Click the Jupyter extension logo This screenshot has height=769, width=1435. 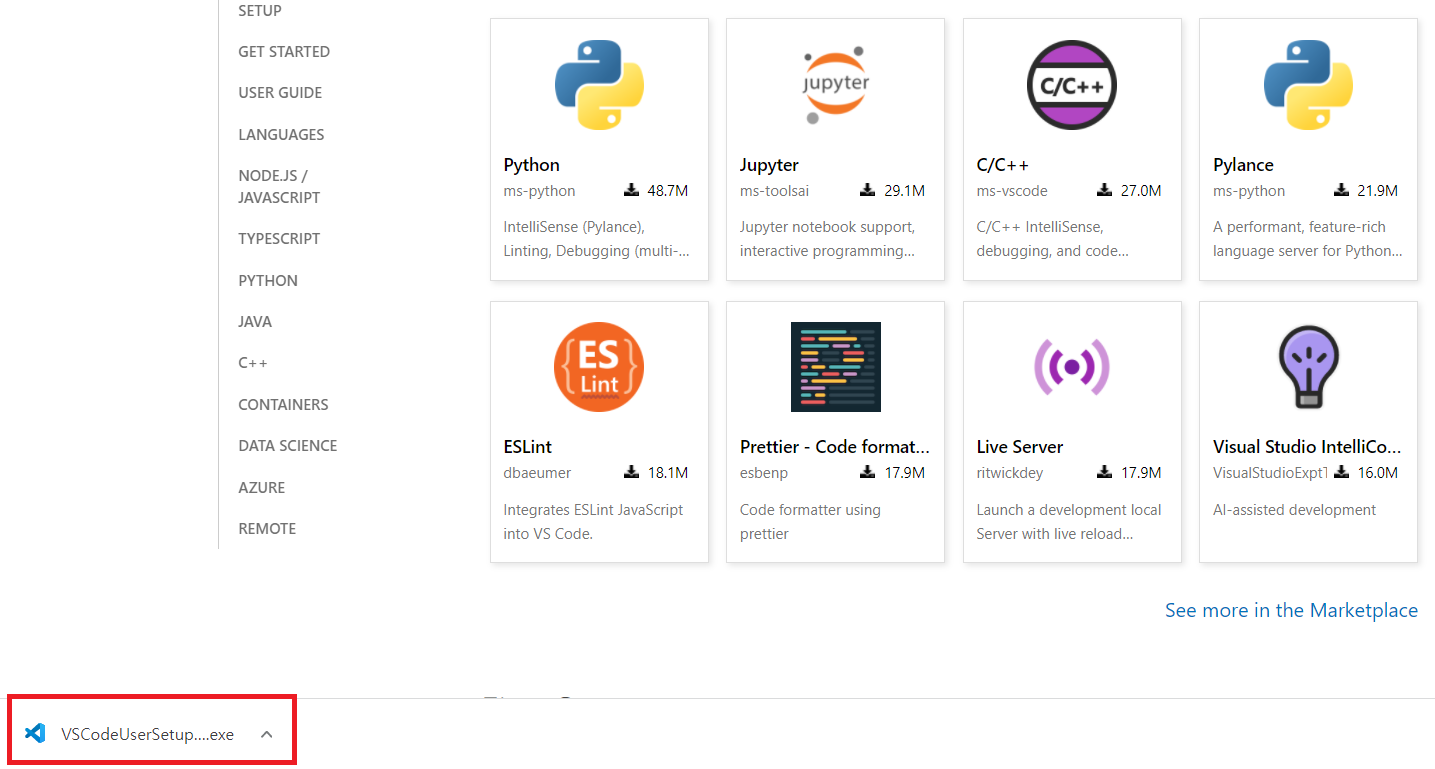[836, 85]
